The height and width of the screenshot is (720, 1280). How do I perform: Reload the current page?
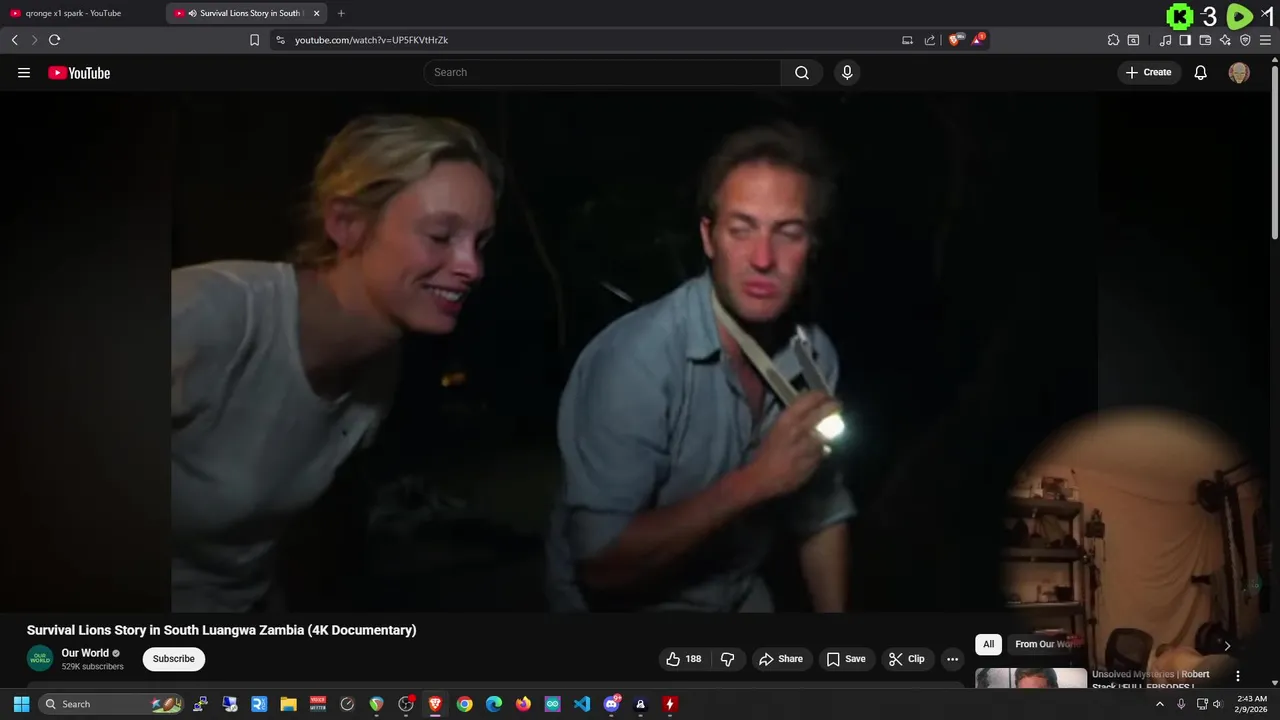coord(54,40)
